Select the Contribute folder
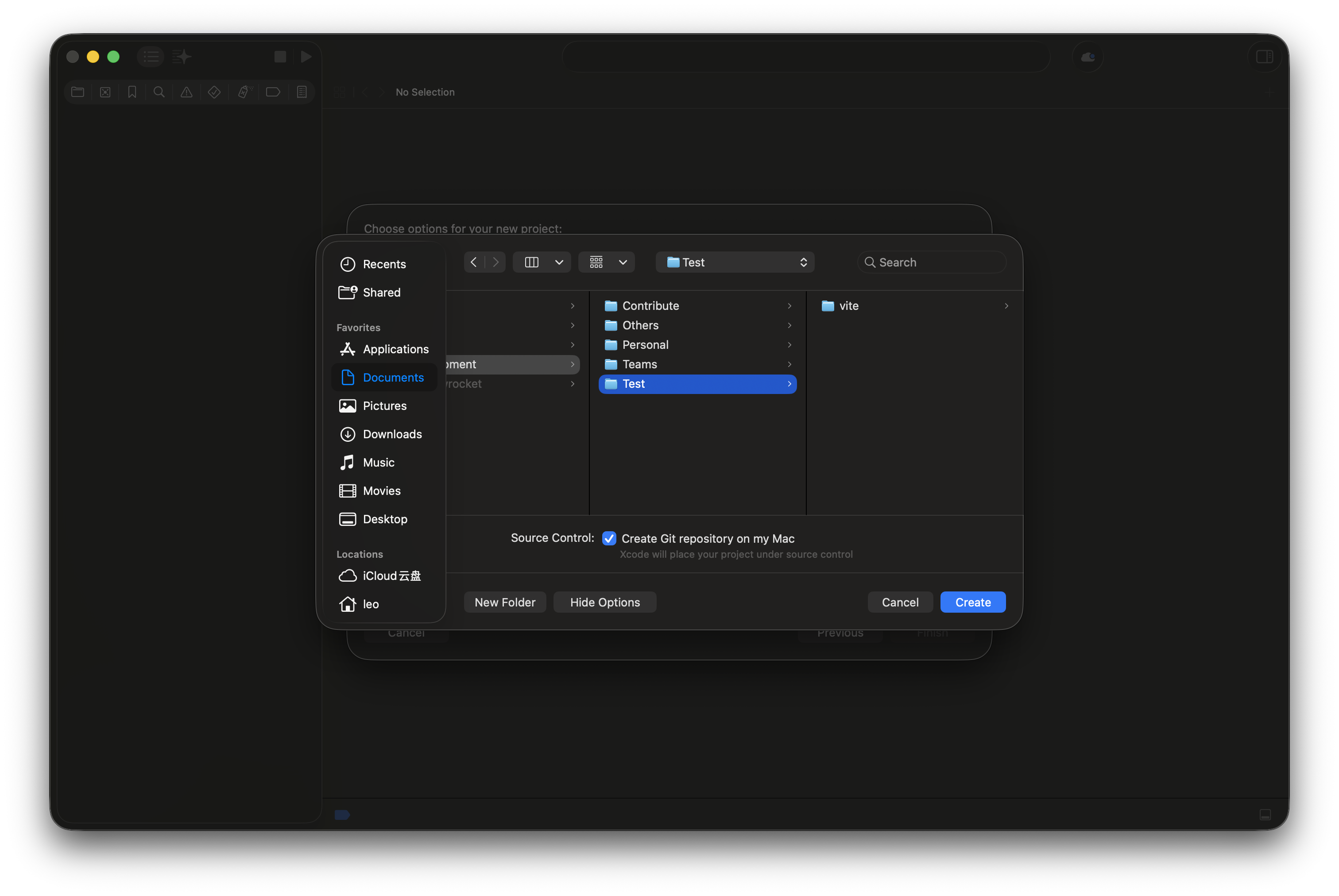This screenshot has width=1339, height=896. [697, 306]
